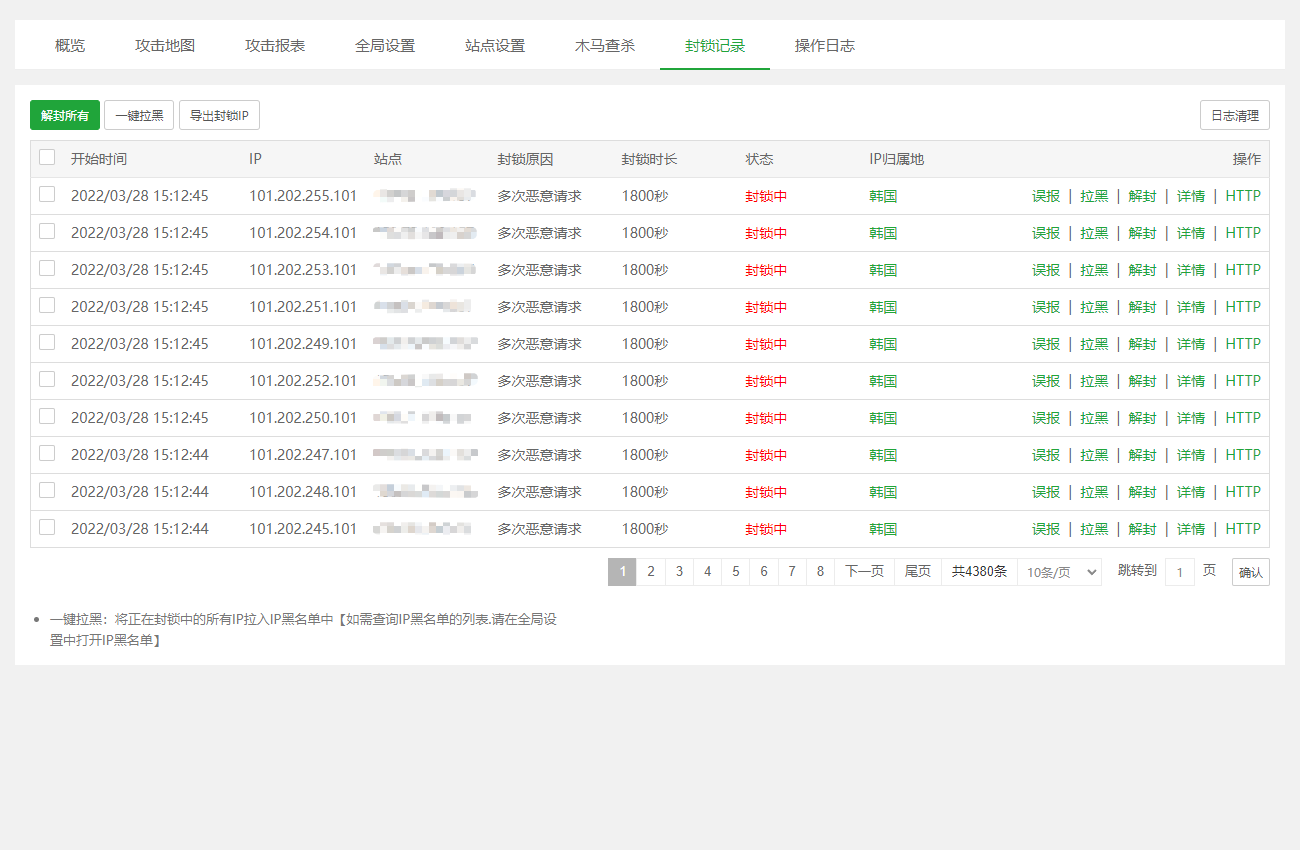Click HTTP link for IP 101.202.250.101
Screen dimensions: 1300x850
(1243, 418)
